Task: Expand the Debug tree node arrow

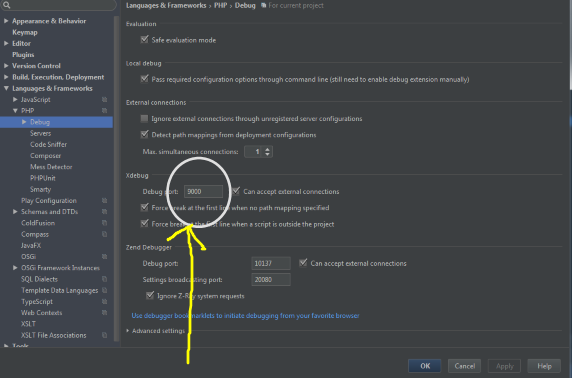Action: click(24, 122)
